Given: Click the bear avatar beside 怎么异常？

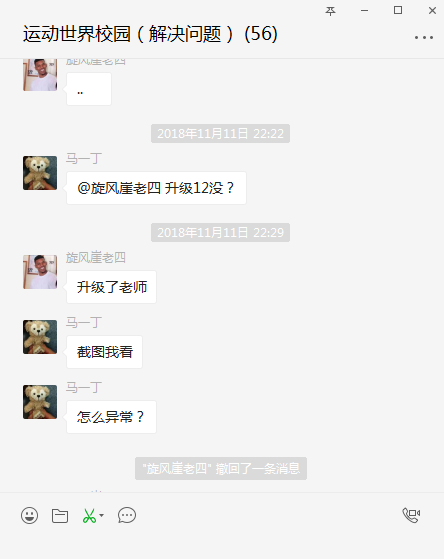Looking at the screenshot, I should pos(40,402).
